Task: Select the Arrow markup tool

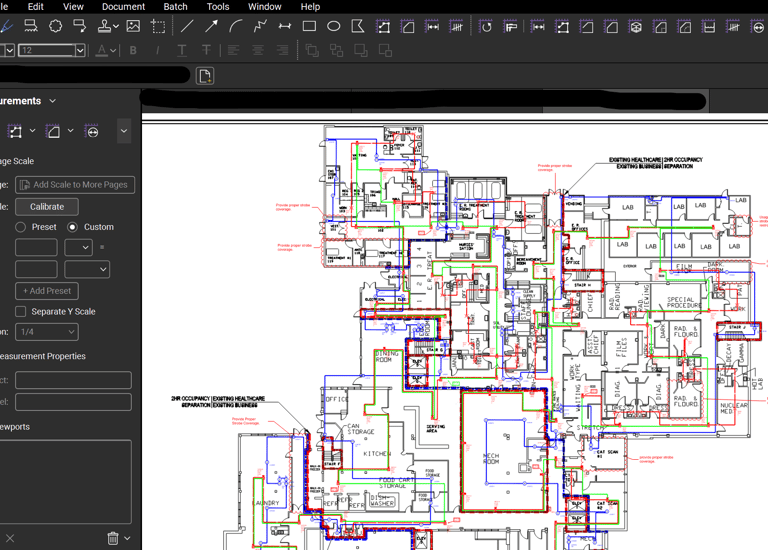Action: [x=211, y=26]
